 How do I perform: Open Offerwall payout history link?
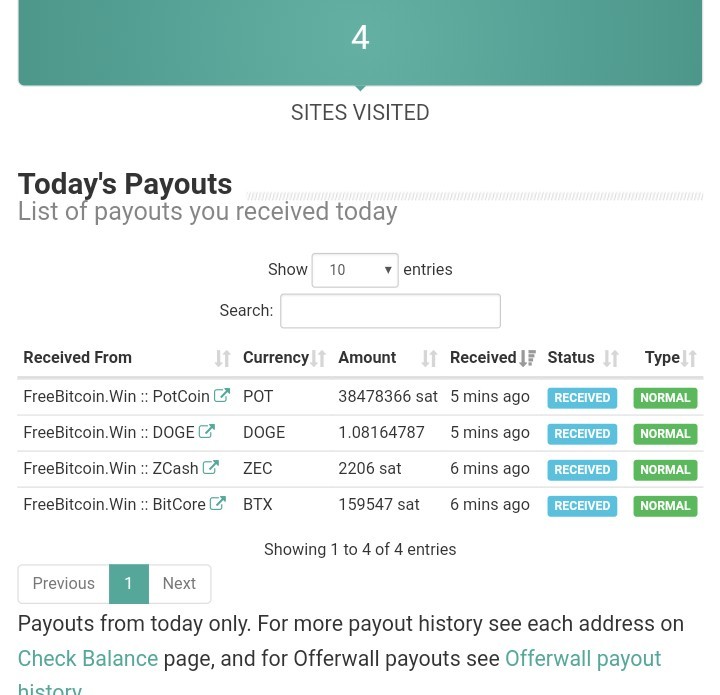[x=583, y=659]
